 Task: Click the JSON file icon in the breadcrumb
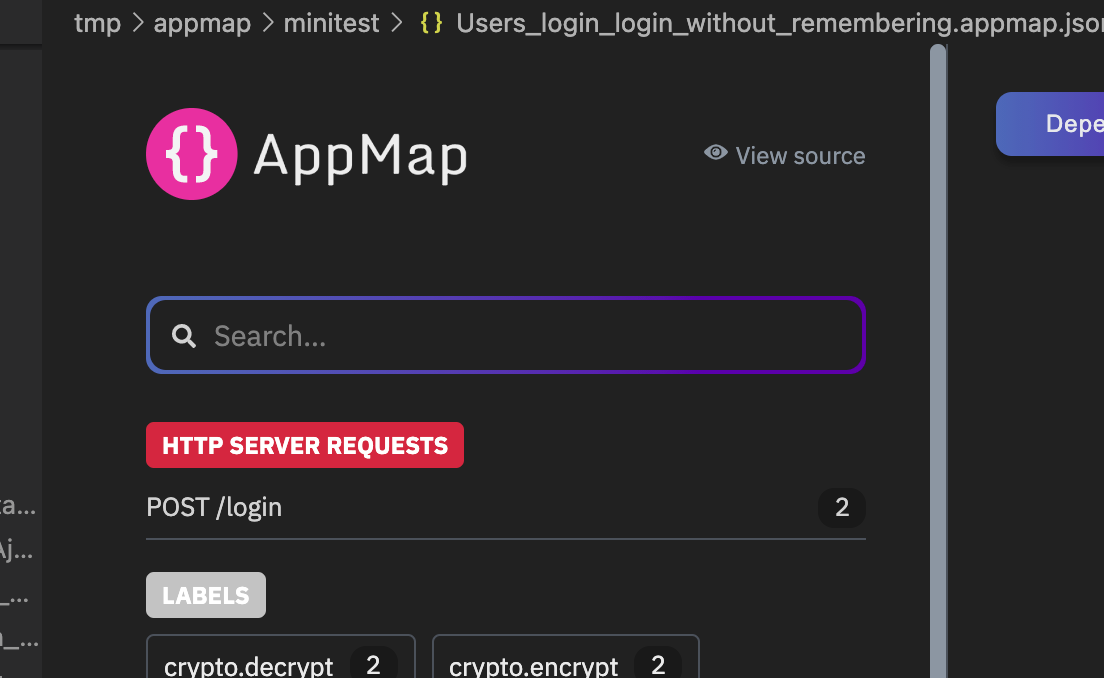430,22
